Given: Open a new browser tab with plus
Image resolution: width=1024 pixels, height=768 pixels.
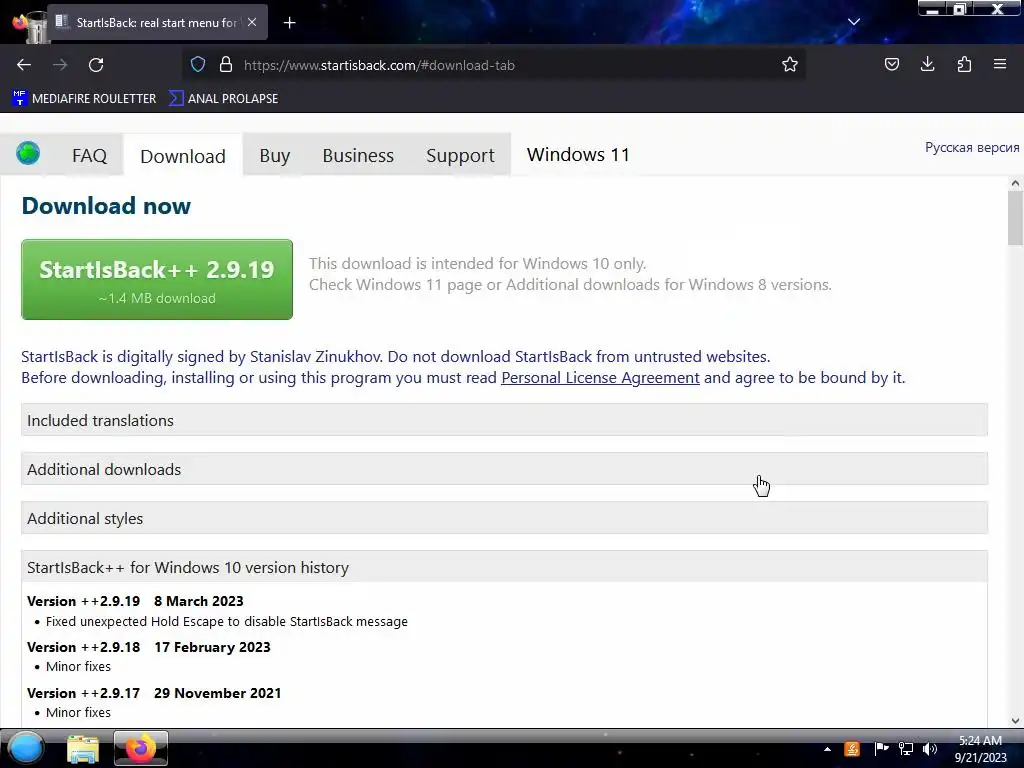Looking at the screenshot, I should click(x=289, y=23).
